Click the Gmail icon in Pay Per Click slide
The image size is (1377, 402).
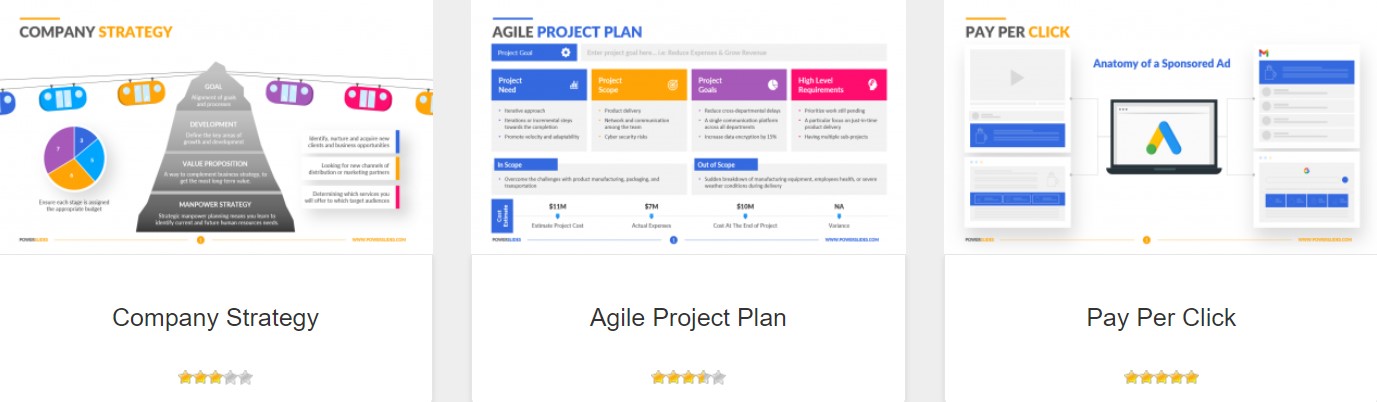coord(1264,52)
